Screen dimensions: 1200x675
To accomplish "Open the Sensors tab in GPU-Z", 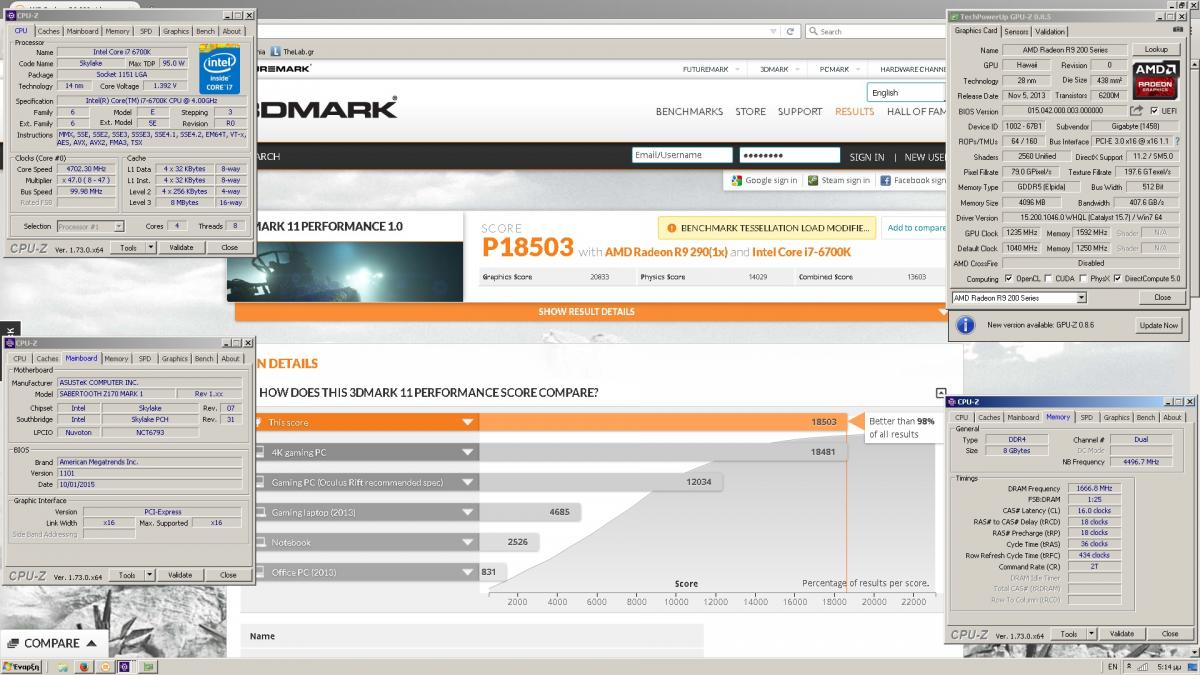I will [1016, 32].
